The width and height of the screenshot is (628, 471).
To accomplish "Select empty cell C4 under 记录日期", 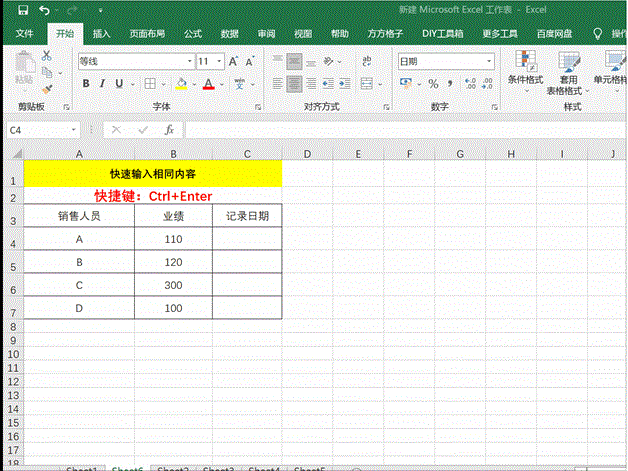I will click(x=247, y=239).
